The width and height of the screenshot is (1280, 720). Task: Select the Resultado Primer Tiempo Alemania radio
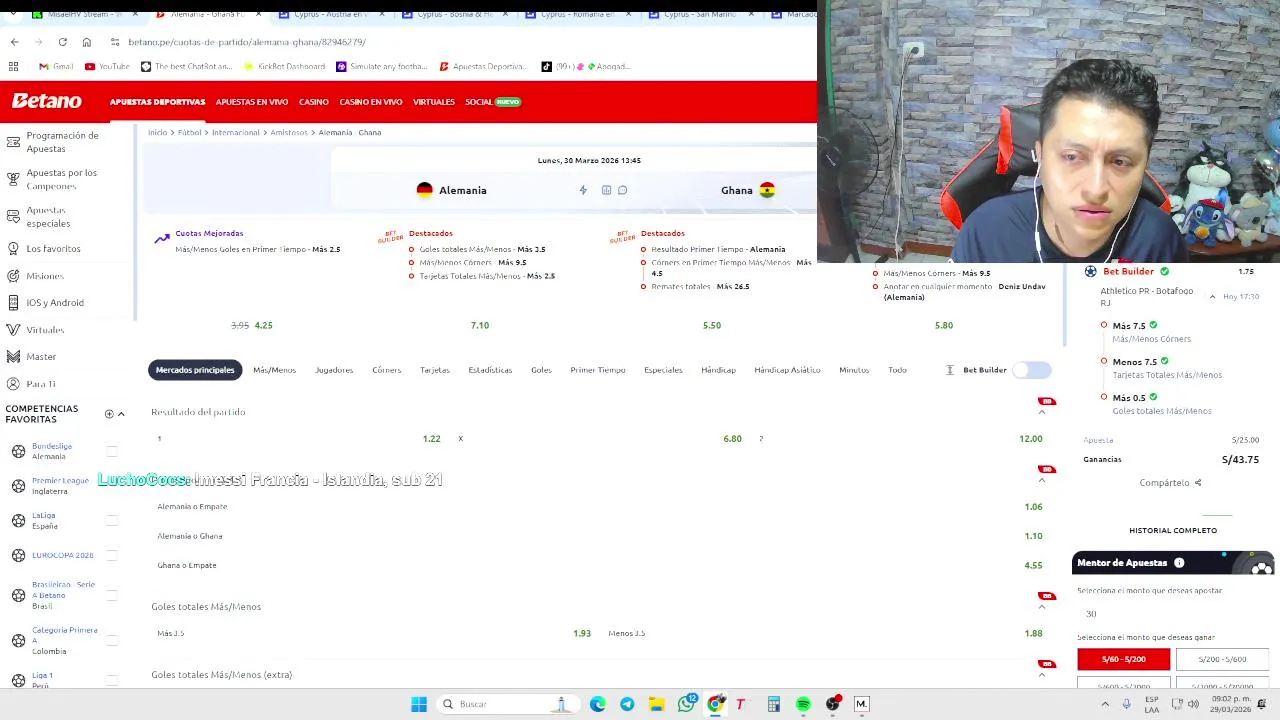pos(643,249)
